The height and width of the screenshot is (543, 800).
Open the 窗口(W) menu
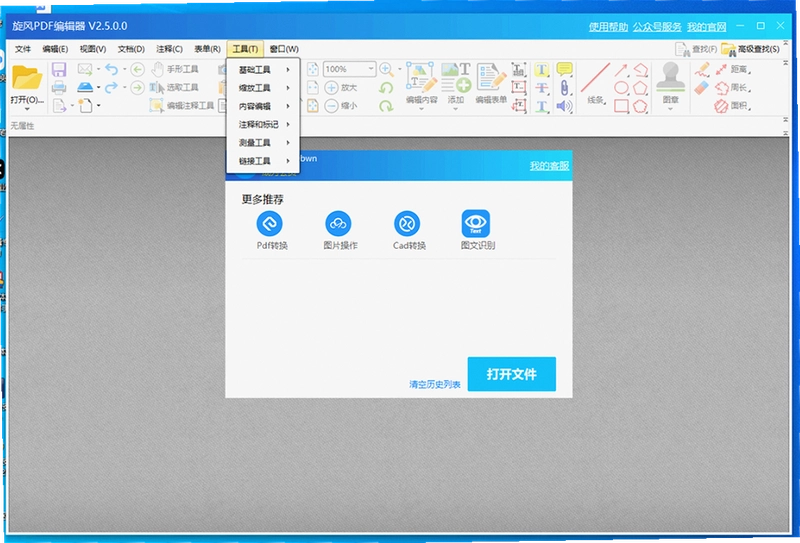[284, 49]
